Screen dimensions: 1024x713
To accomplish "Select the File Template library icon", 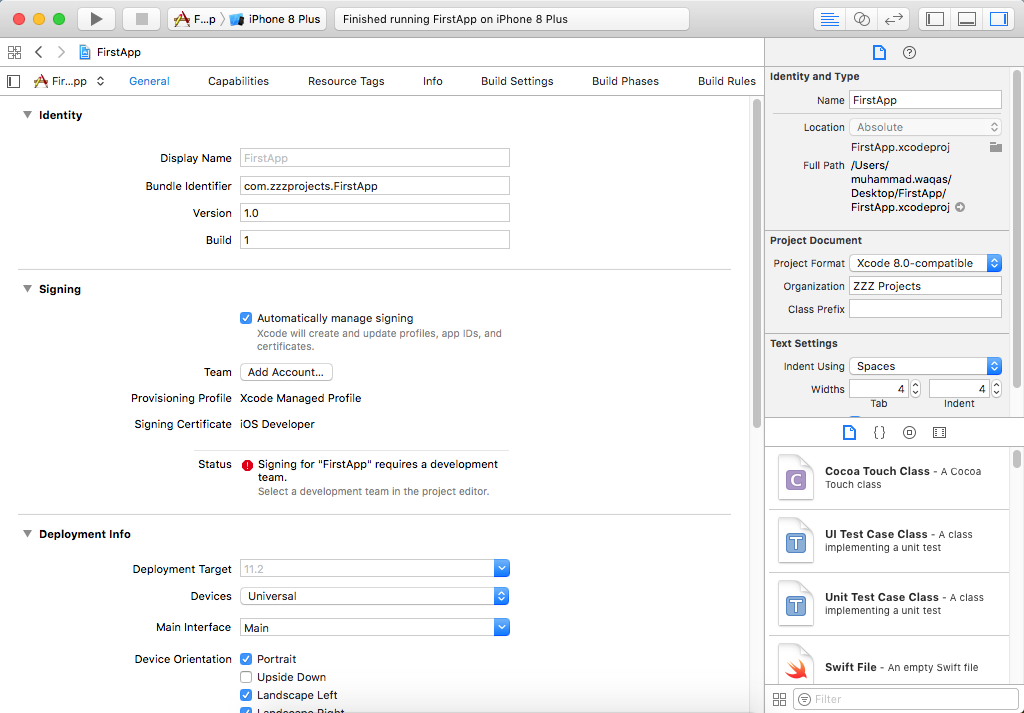I will [849, 432].
